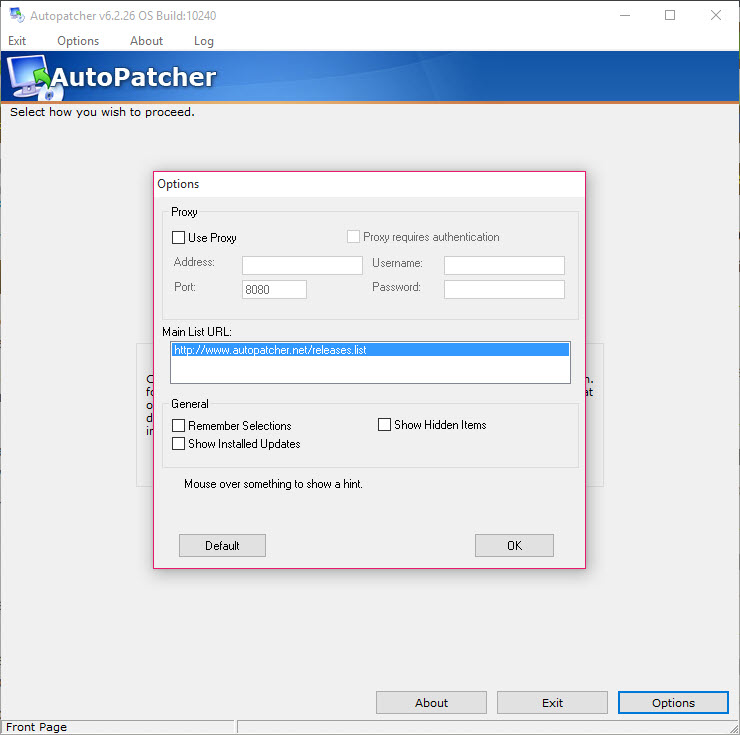This screenshot has height=735, width=740.
Task: Click the Autopatcher title bar app icon
Action: 17,15
